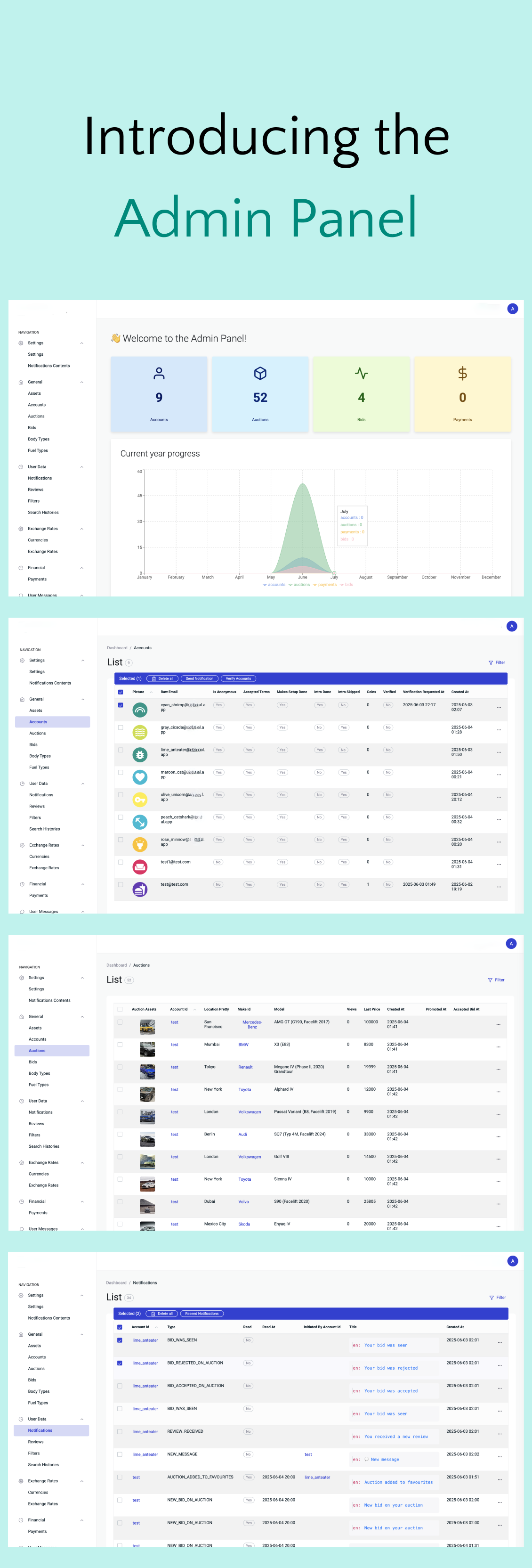Image resolution: width=532 pixels, height=1568 pixels.
Task: Click the Payments dollar icon on dashboard card
Action: [462, 373]
